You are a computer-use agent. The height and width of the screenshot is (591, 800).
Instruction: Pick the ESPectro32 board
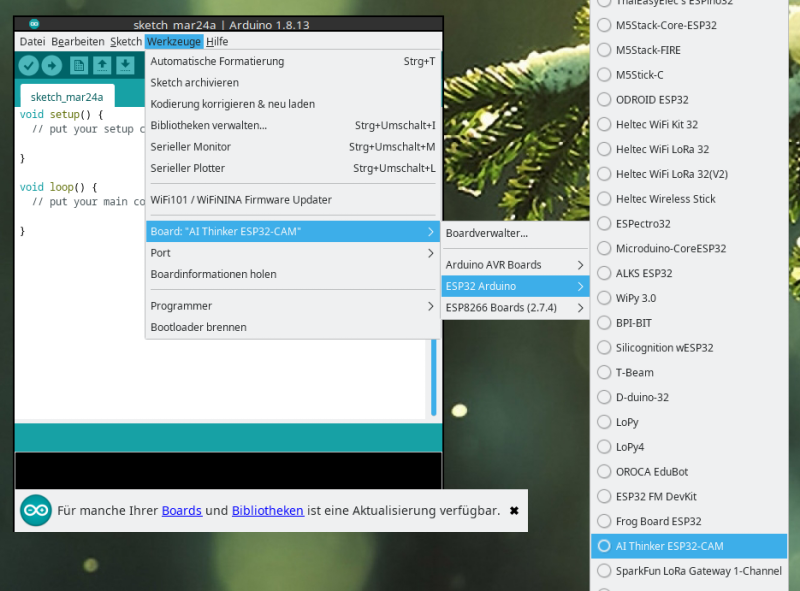coord(689,224)
